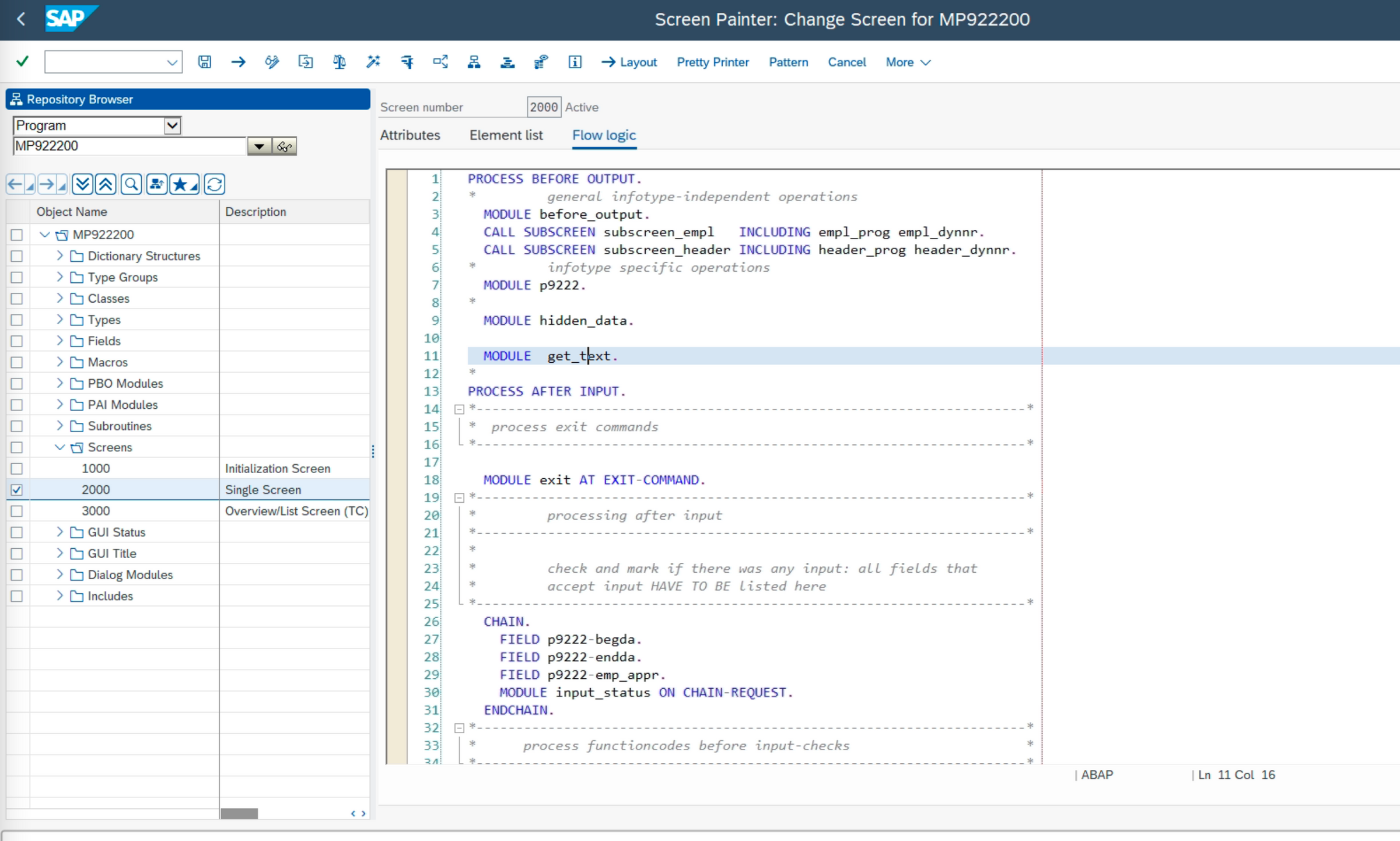Image resolution: width=1400 pixels, height=841 pixels.
Task: Click the More dropdown menu
Action: pos(905,62)
